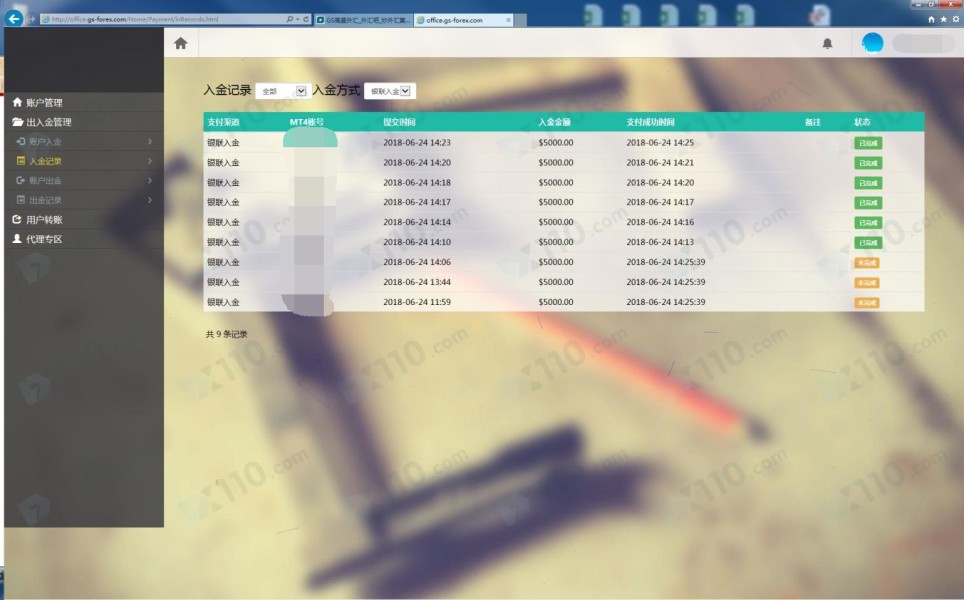Click the blue user avatar

tap(873, 44)
